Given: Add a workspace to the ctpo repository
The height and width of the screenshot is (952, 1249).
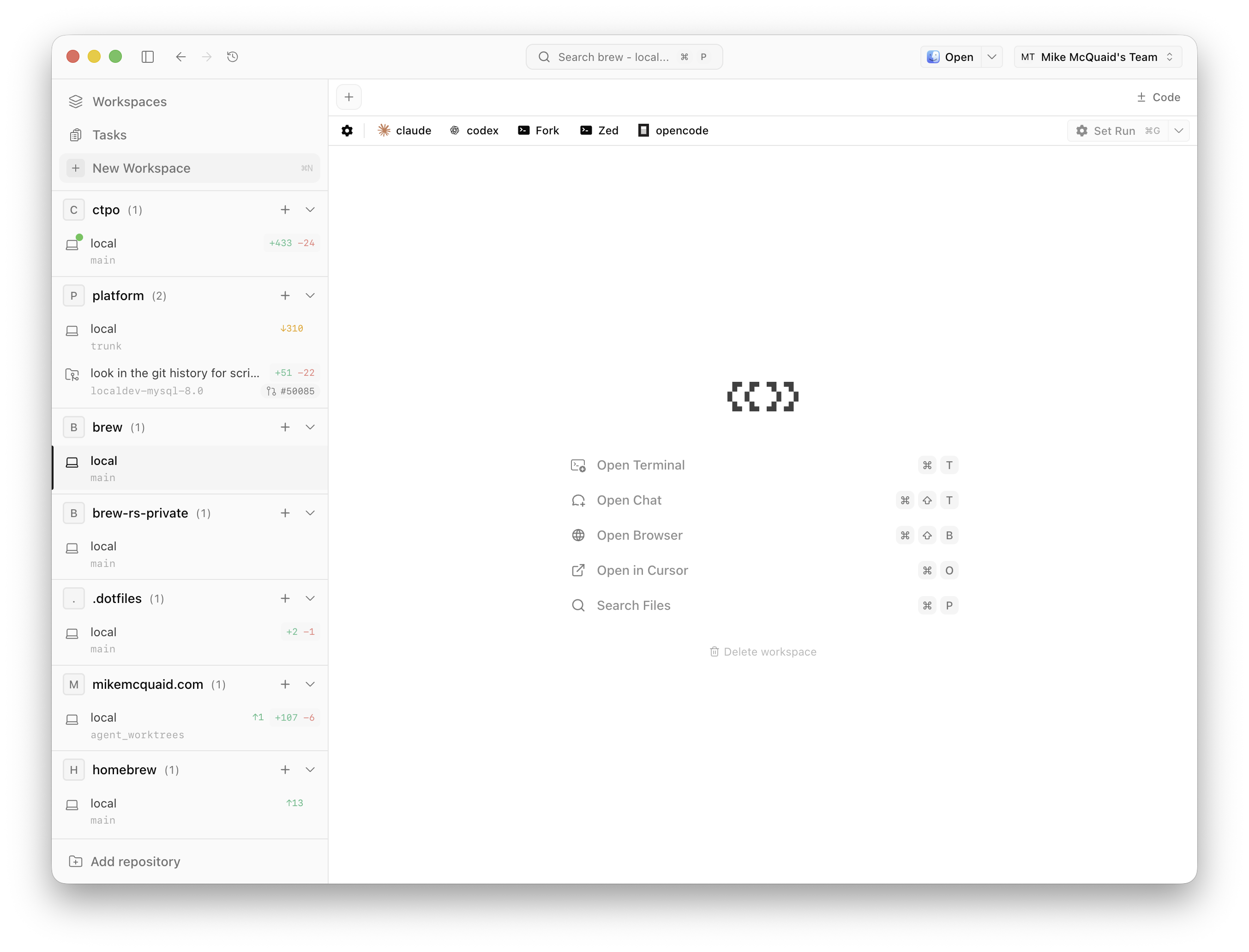Looking at the screenshot, I should coord(285,210).
